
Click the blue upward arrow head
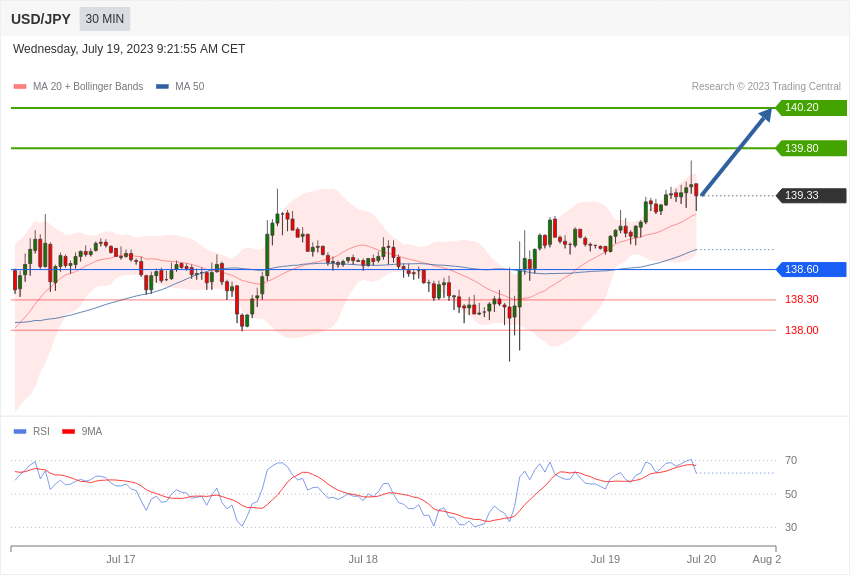pos(765,115)
